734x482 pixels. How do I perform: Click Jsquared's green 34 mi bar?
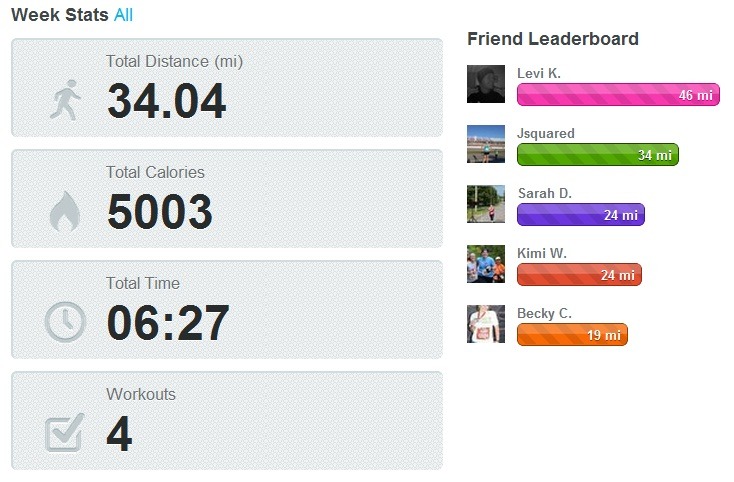pyautogui.click(x=598, y=155)
